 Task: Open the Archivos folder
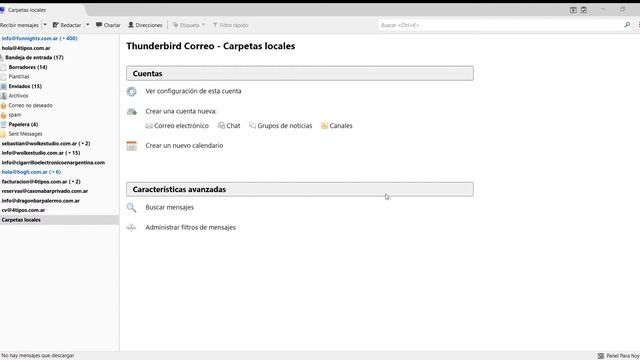point(18,96)
